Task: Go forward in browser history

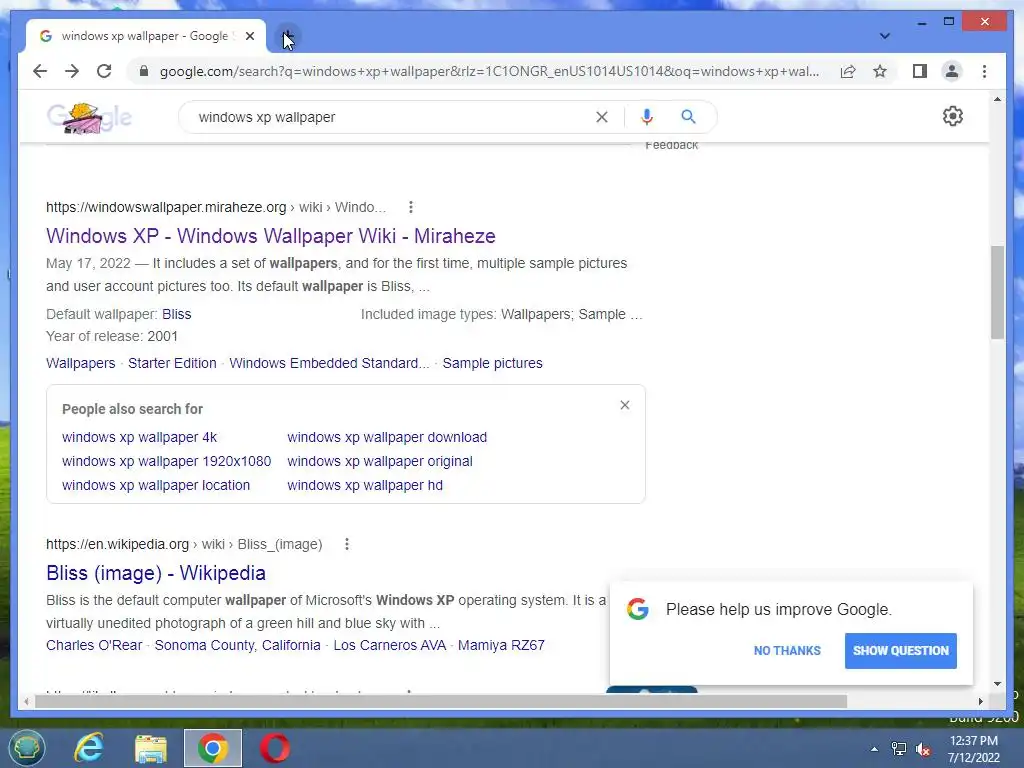Action: click(x=72, y=71)
